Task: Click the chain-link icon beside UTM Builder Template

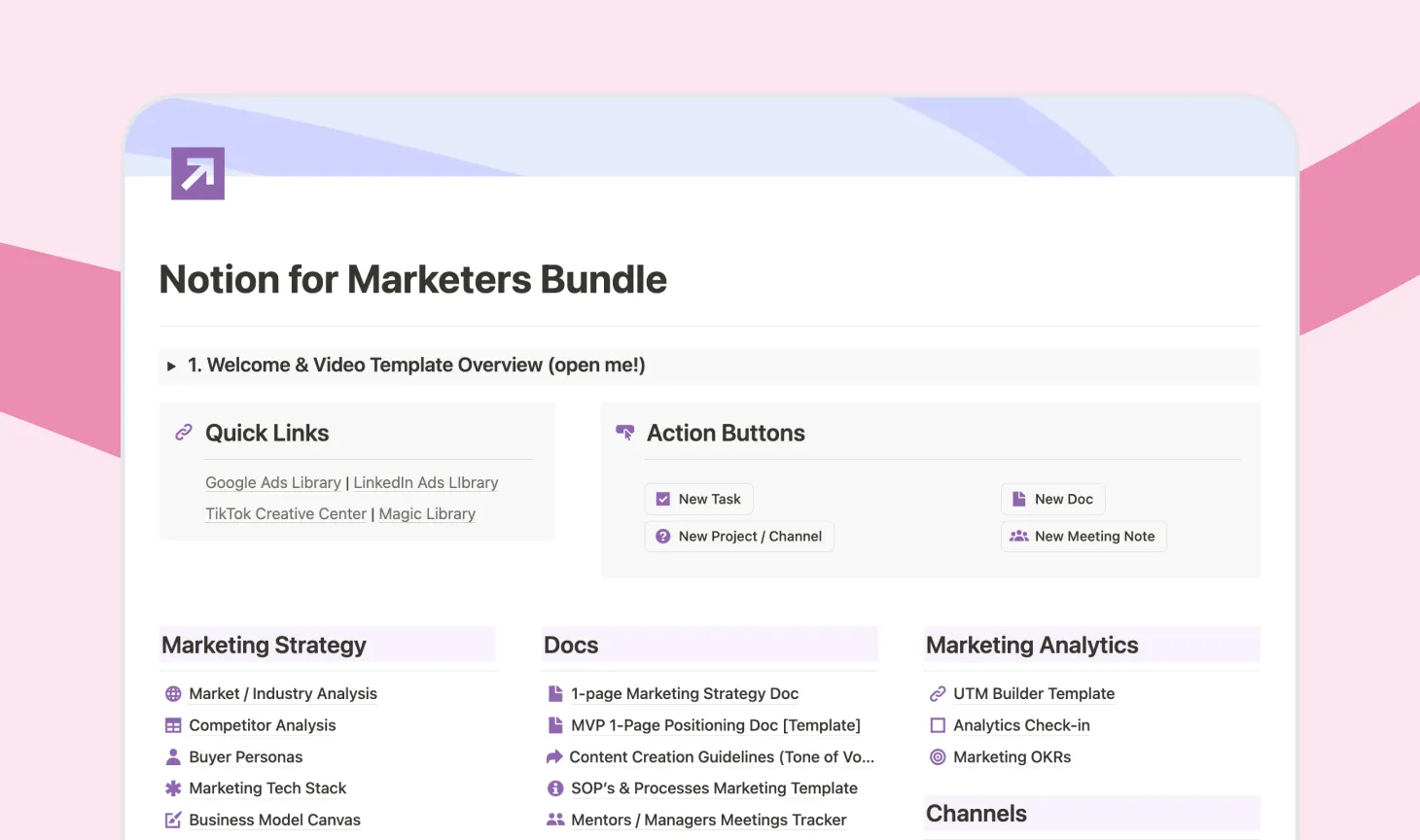Action: pos(937,693)
